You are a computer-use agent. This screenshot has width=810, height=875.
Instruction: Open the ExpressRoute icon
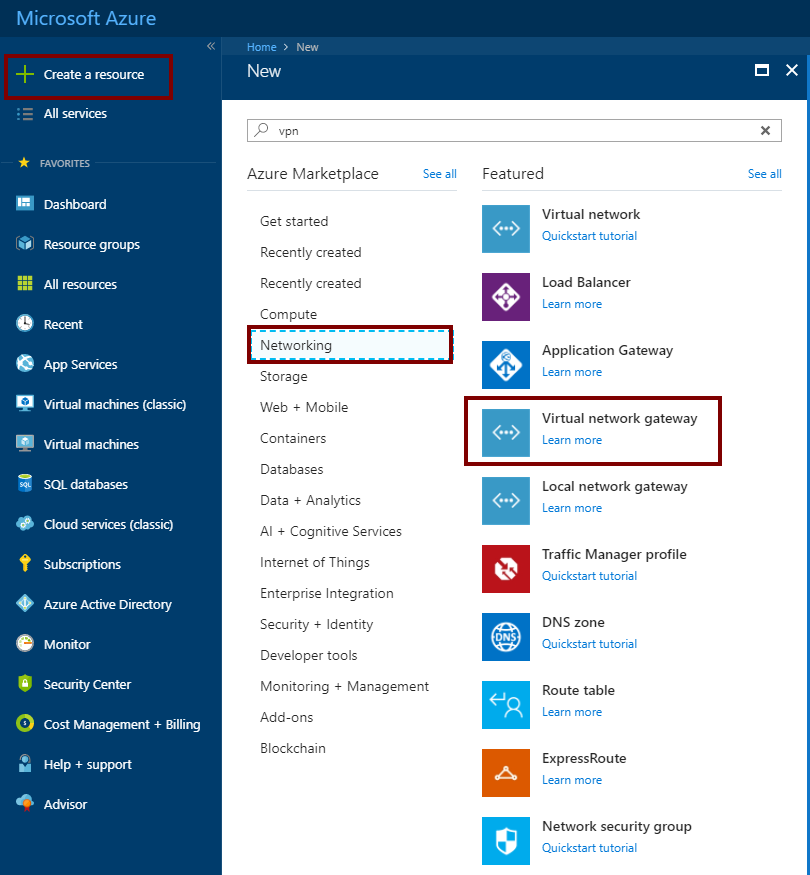point(506,773)
